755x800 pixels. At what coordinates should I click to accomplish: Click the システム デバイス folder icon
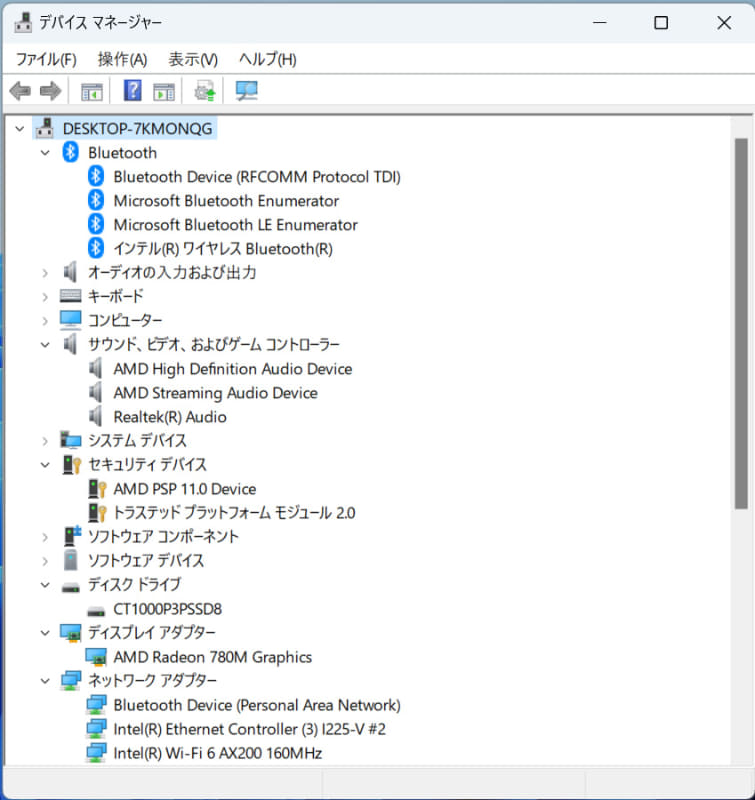(70, 440)
